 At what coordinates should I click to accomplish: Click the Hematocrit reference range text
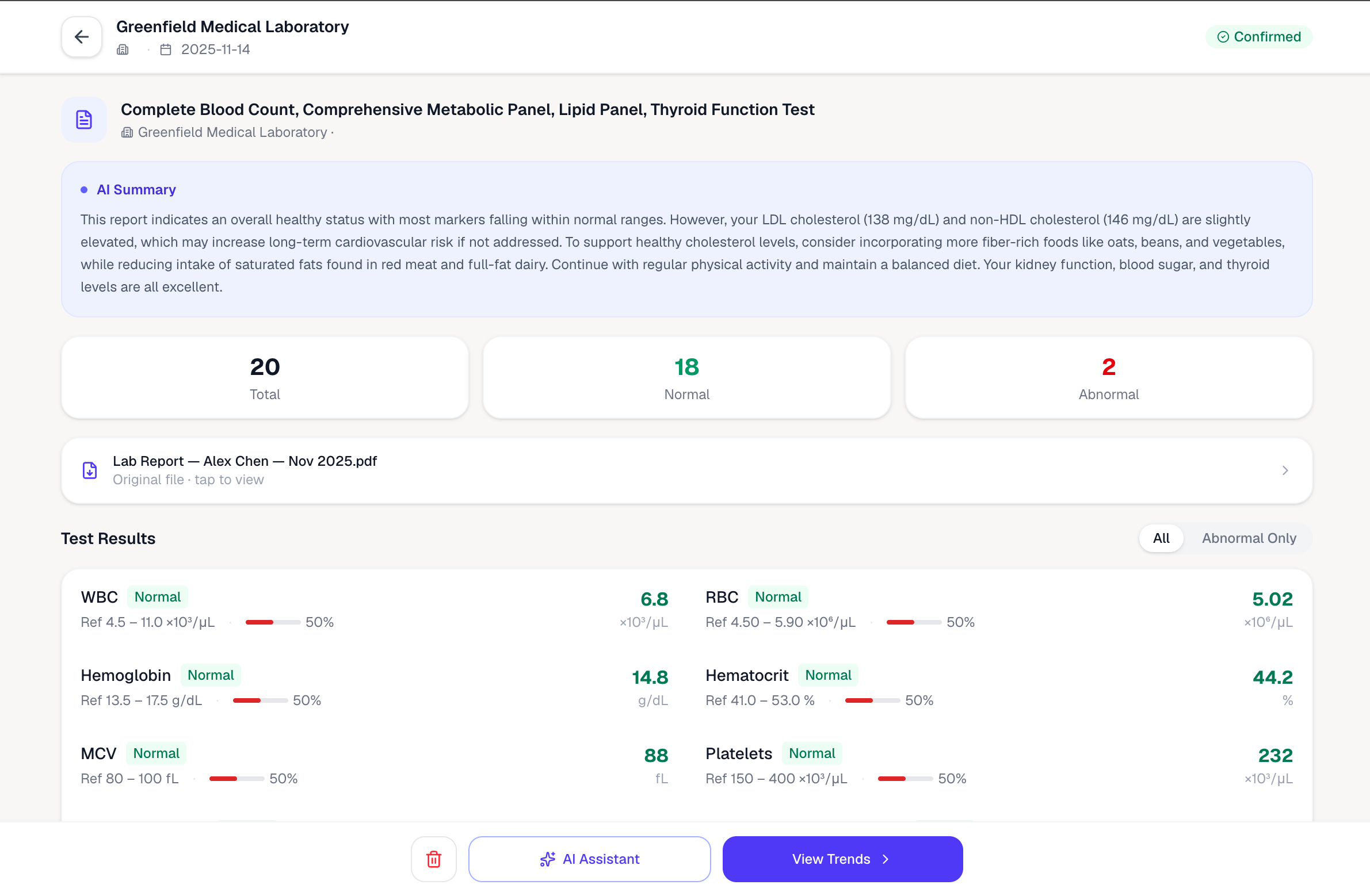click(760, 700)
